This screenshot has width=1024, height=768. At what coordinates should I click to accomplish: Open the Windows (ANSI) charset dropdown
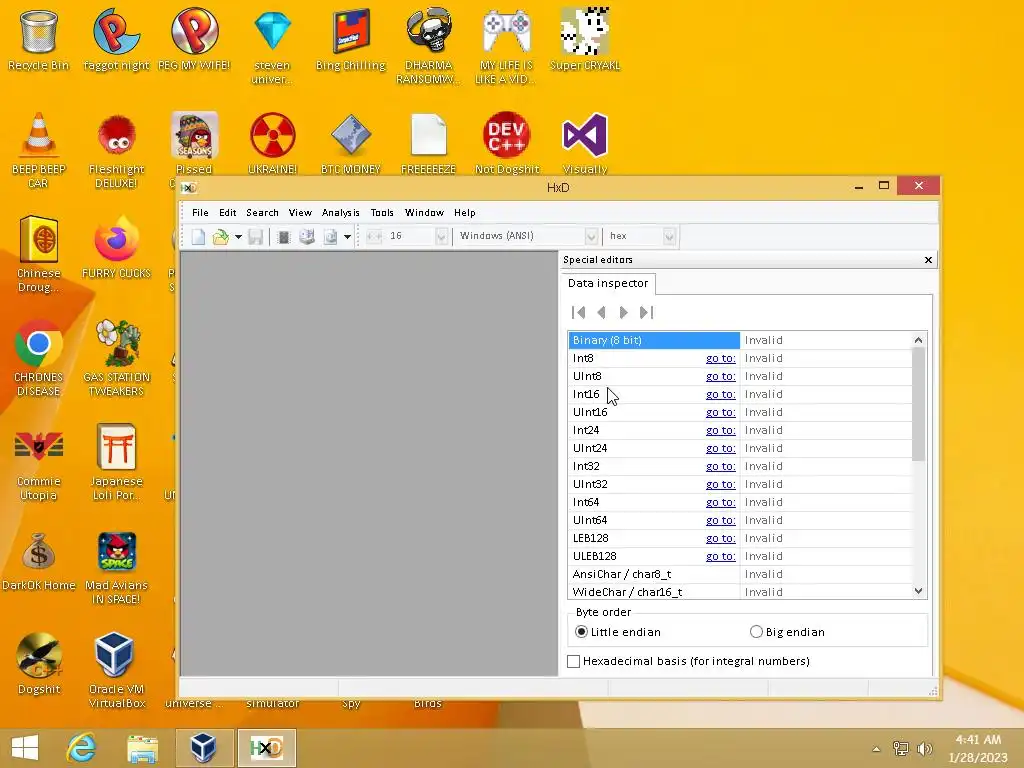point(591,236)
